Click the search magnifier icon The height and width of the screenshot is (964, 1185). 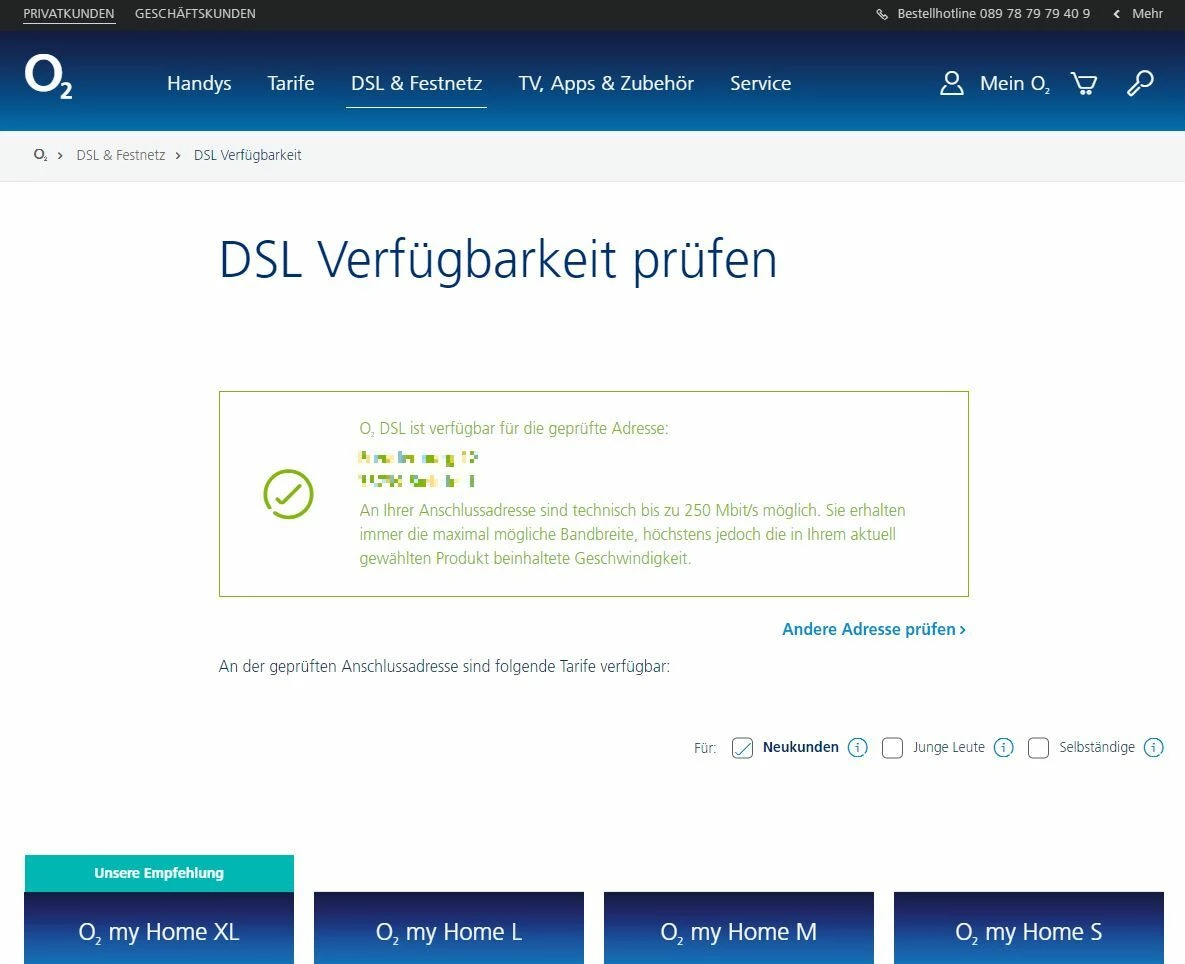[x=1140, y=83]
